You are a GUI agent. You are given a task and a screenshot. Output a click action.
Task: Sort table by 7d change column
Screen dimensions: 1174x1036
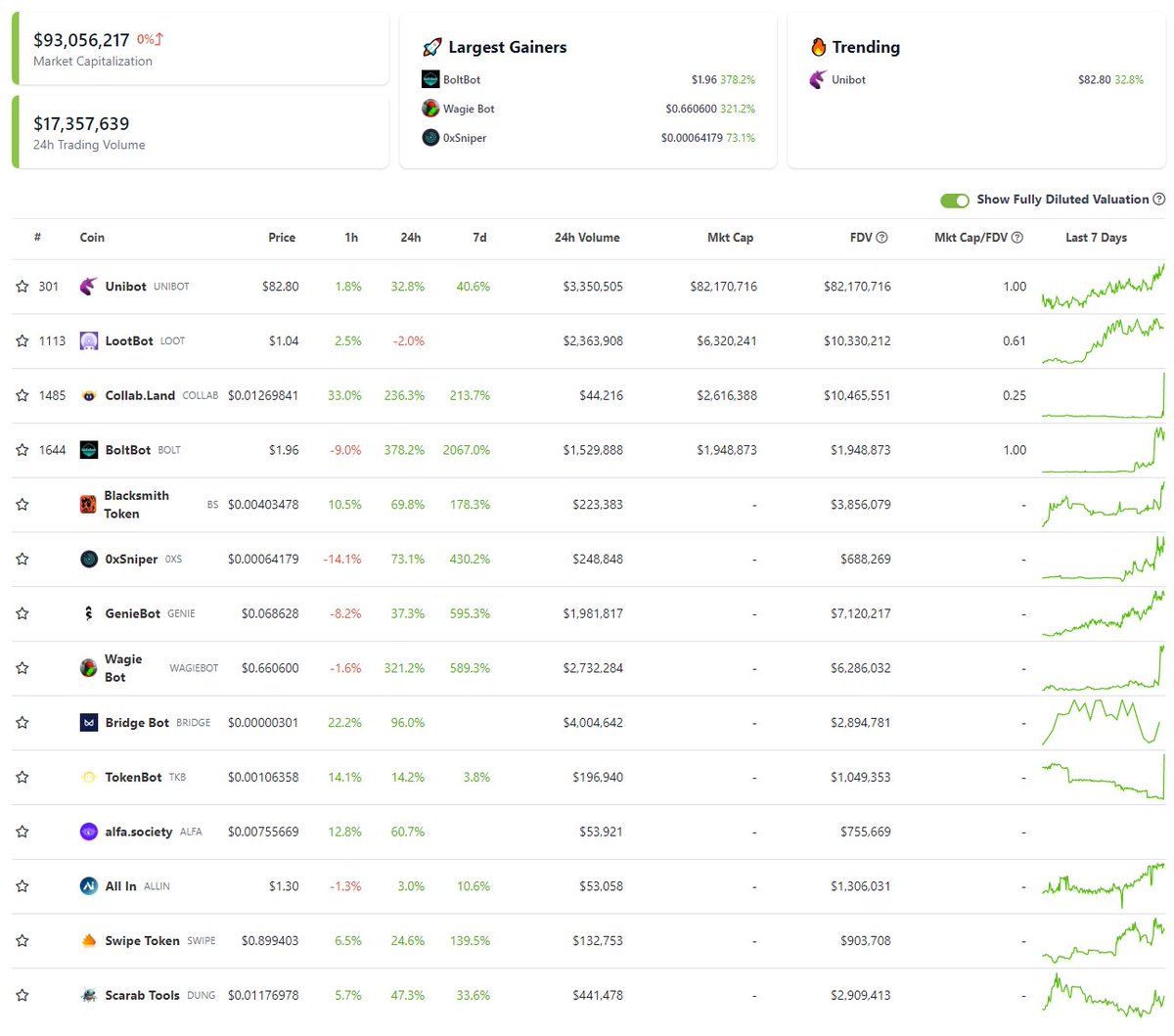point(479,238)
